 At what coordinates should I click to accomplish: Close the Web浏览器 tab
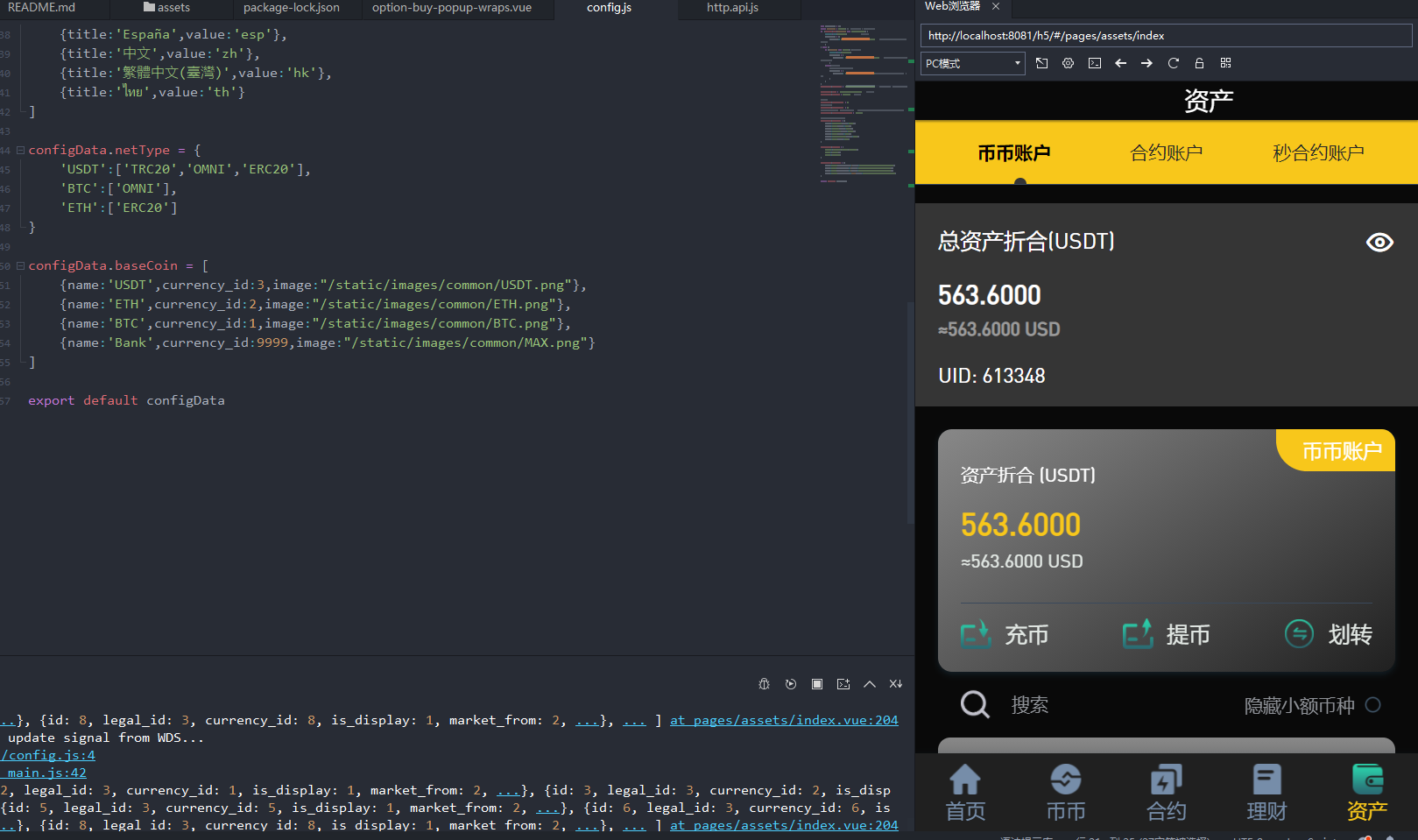click(996, 6)
